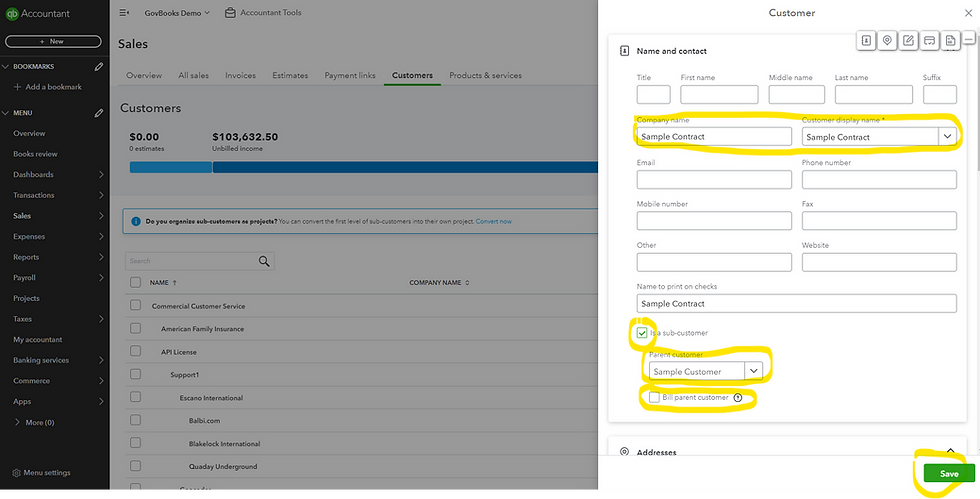Jump to Name and contact section icon
This screenshot has height=499, width=980.
[866, 41]
